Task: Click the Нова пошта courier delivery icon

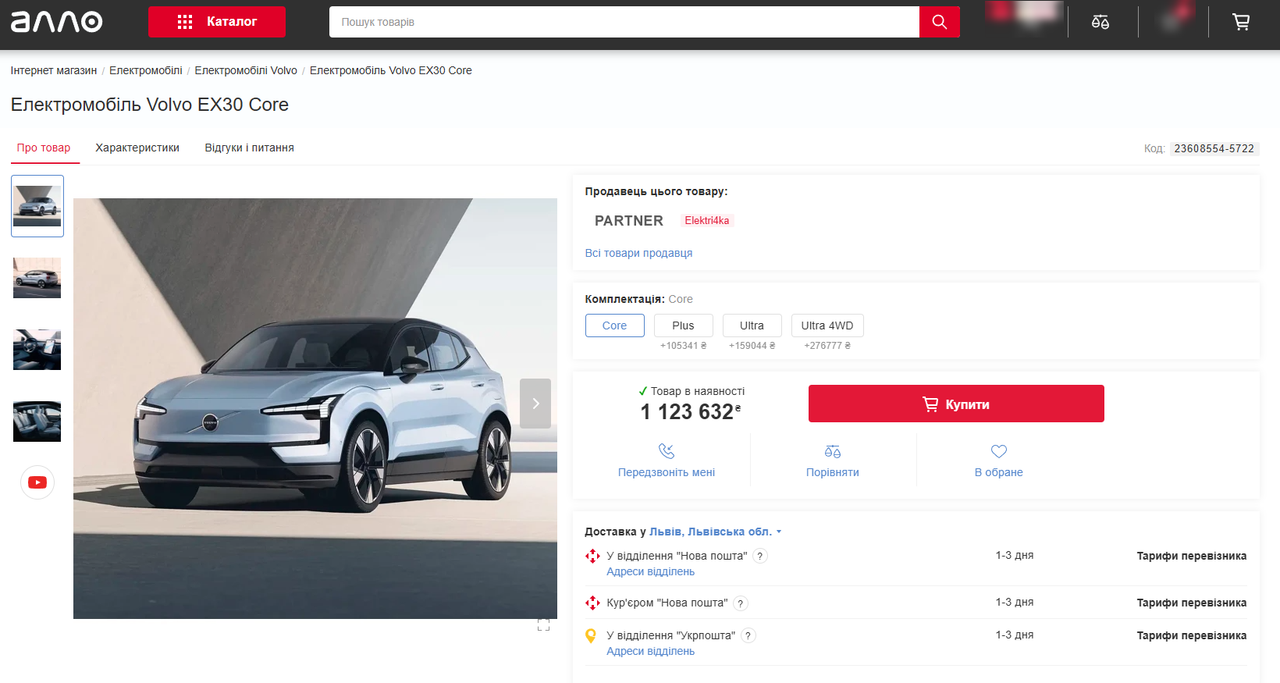Action: [592, 603]
